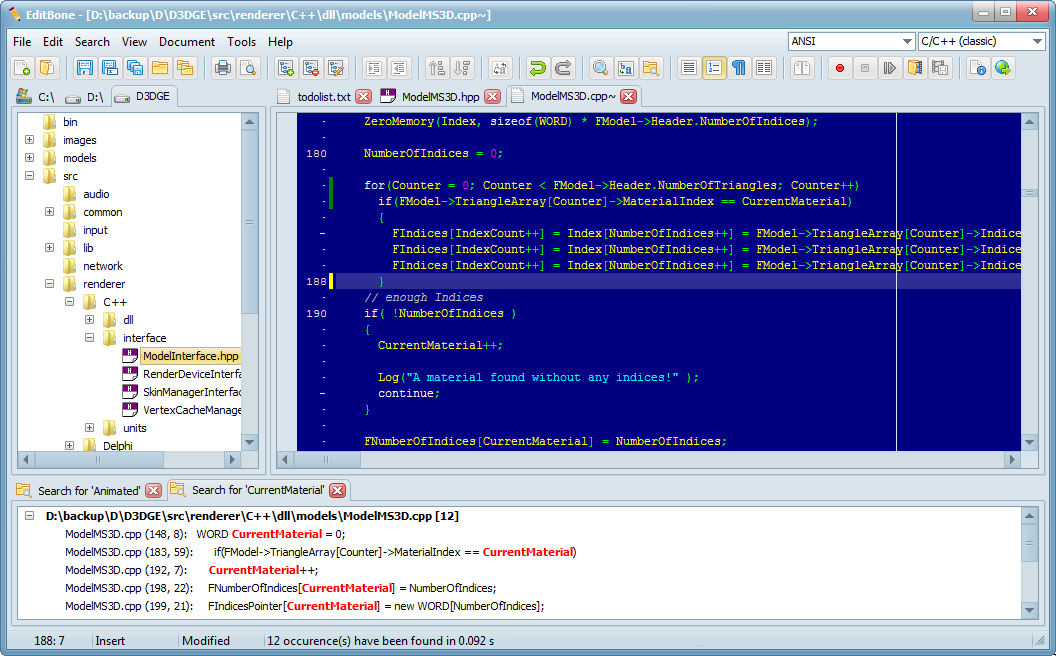Click the Save All icon
Viewport: 1056px width, 656px height.
tap(134, 68)
